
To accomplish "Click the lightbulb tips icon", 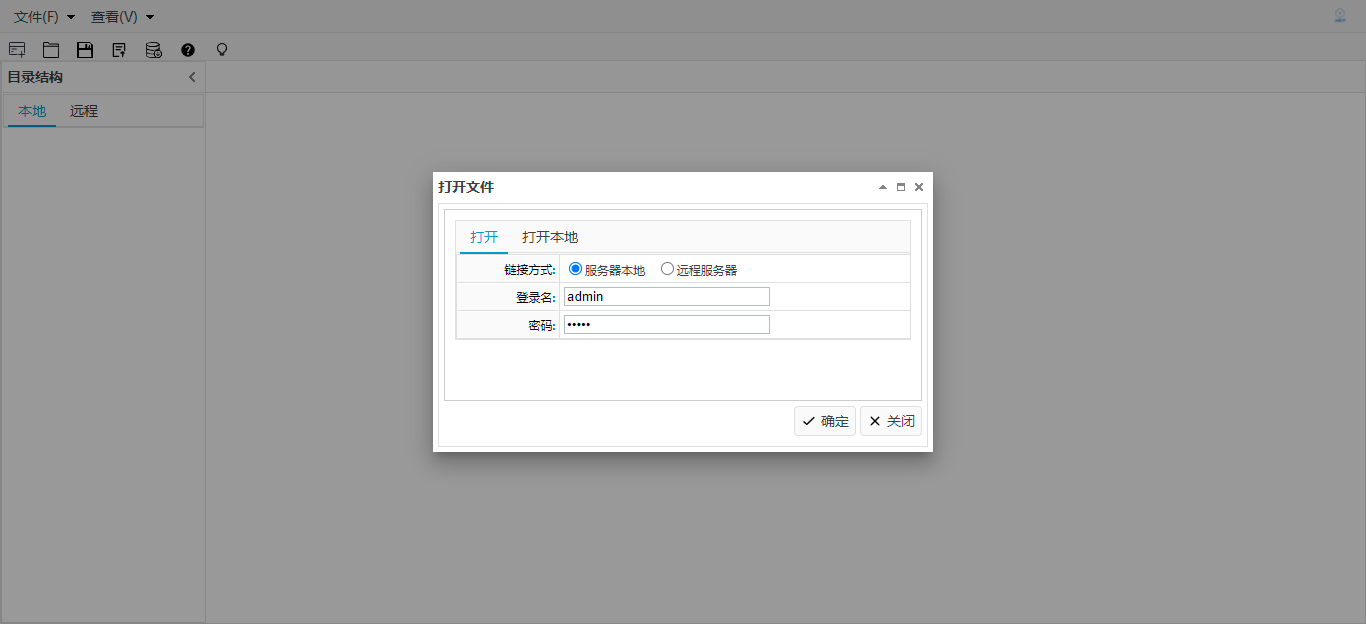I will point(222,49).
